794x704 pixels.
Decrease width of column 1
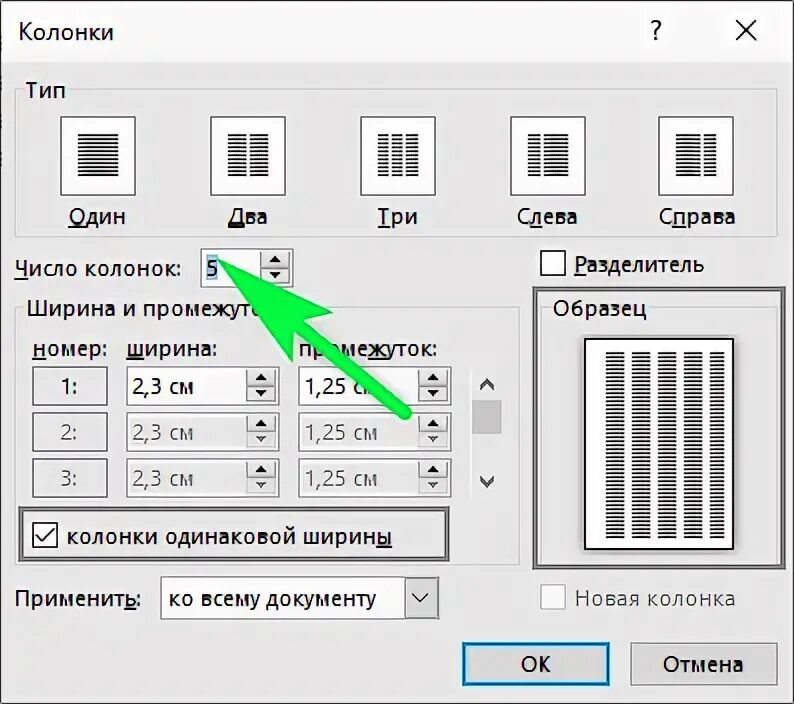click(x=261, y=394)
